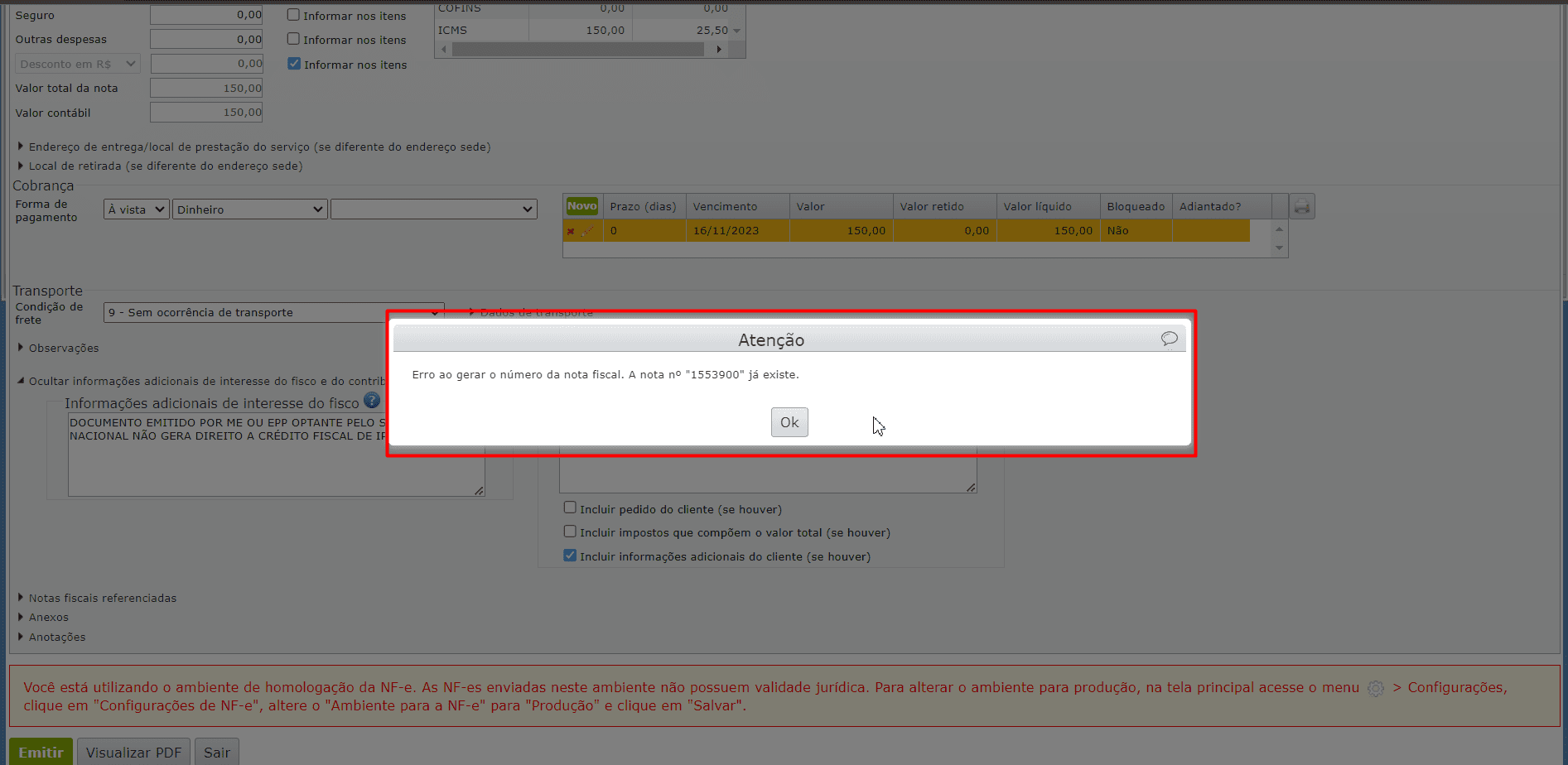Click the Valor contábil field

pos(206,112)
